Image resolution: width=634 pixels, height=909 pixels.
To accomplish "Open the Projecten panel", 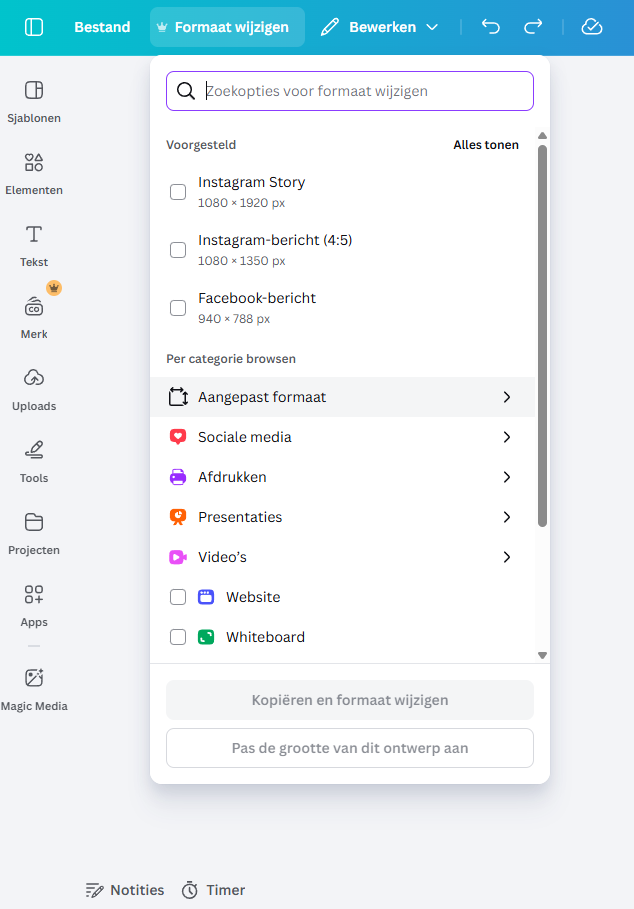I will coord(33,533).
